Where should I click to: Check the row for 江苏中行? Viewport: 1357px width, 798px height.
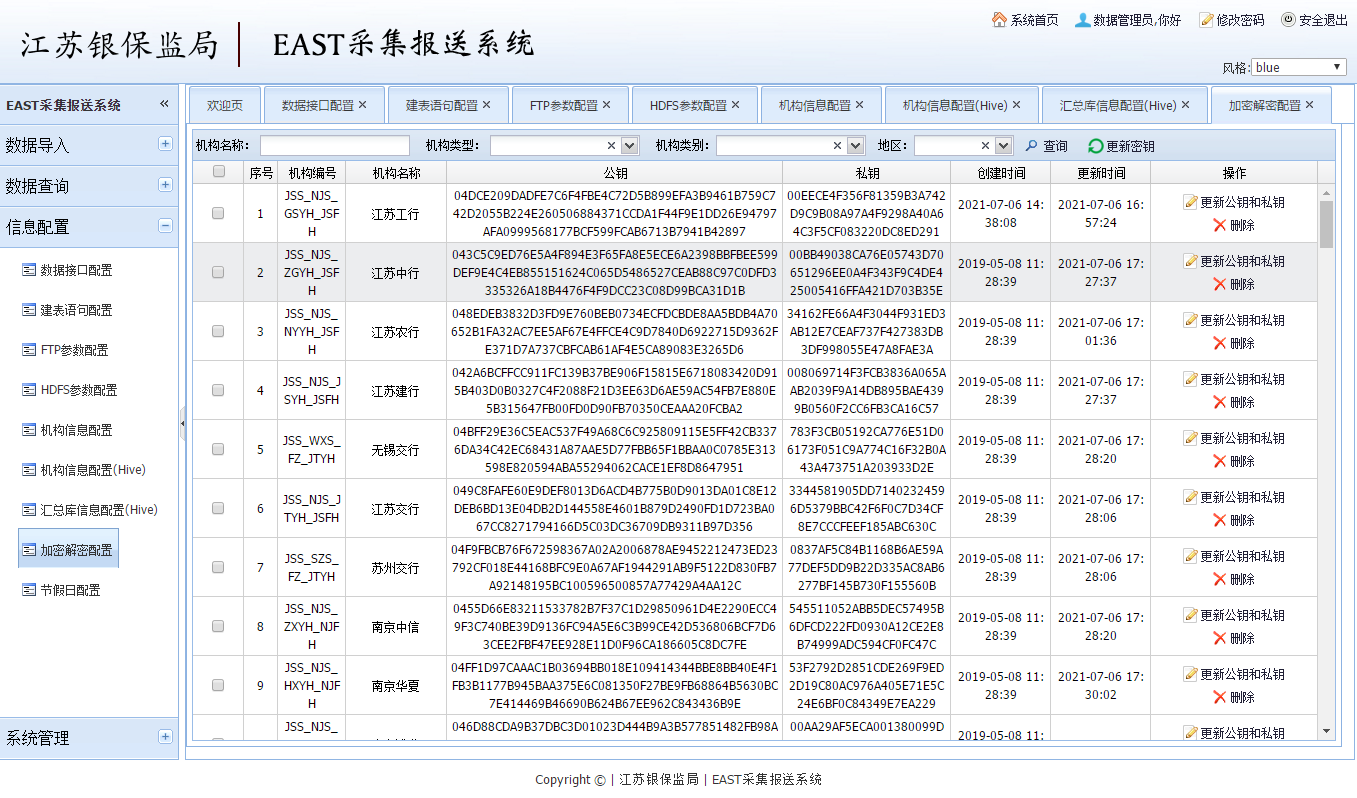pyautogui.click(x=218, y=272)
